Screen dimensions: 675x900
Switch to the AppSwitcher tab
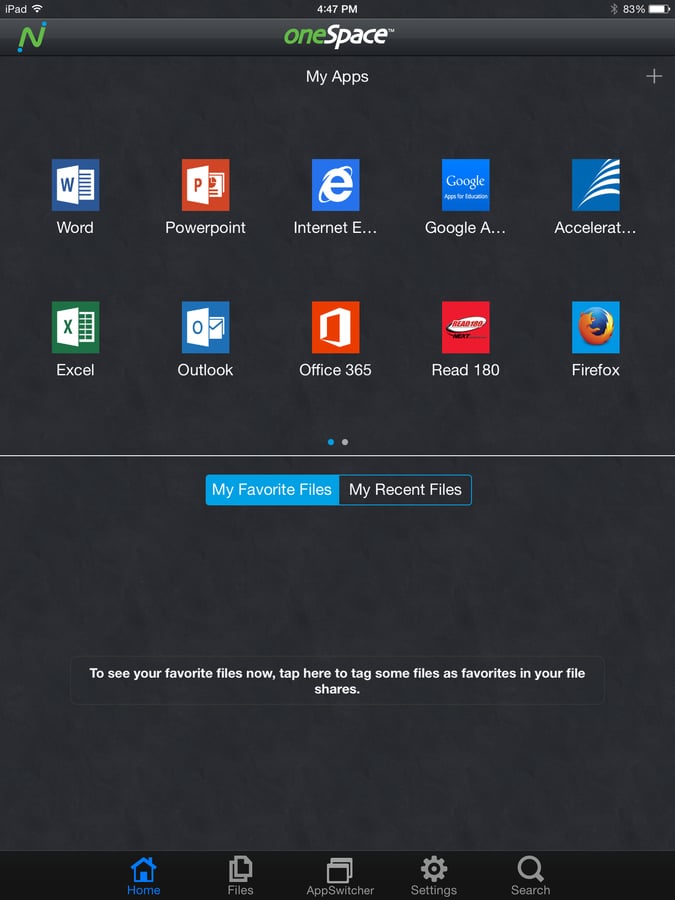point(340,876)
